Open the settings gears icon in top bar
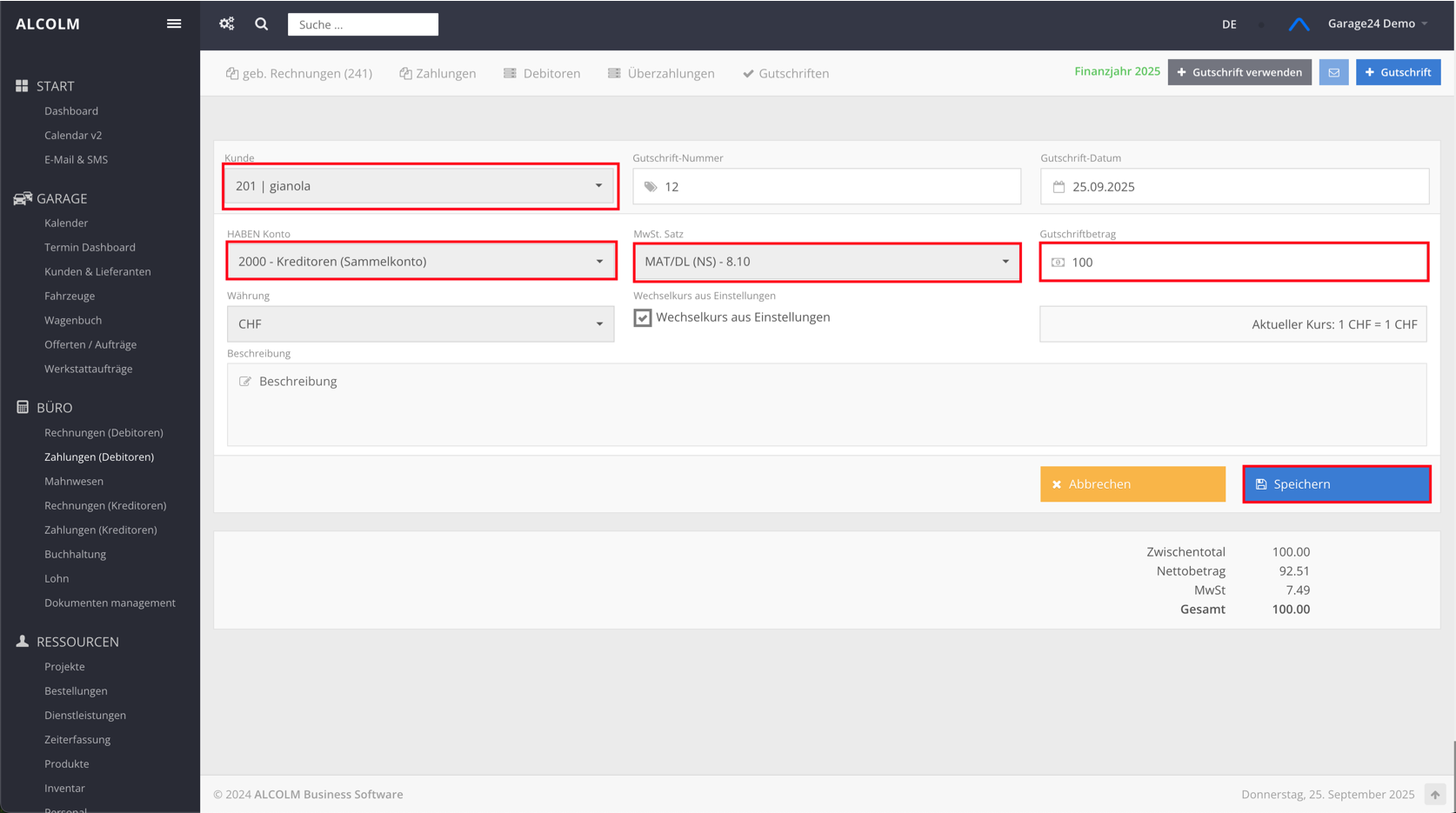 (x=227, y=23)
